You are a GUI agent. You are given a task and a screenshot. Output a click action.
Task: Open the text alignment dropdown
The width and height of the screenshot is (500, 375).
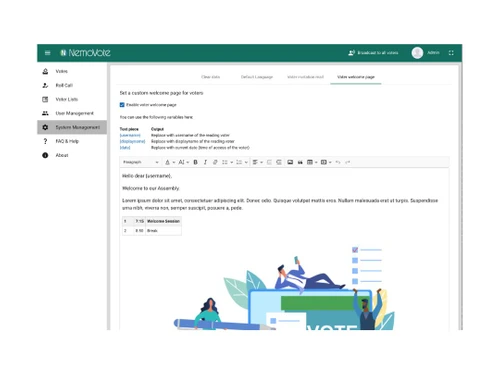pos(258,162)
